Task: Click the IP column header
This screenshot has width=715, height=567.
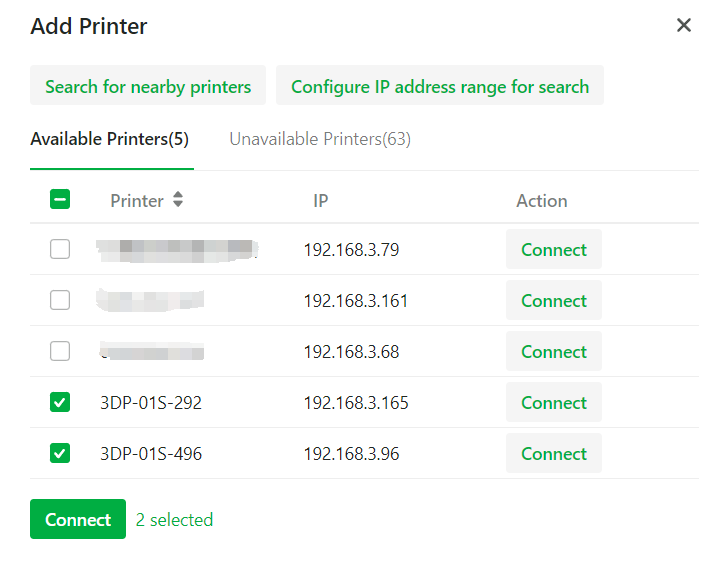Action: coord(321,201)
